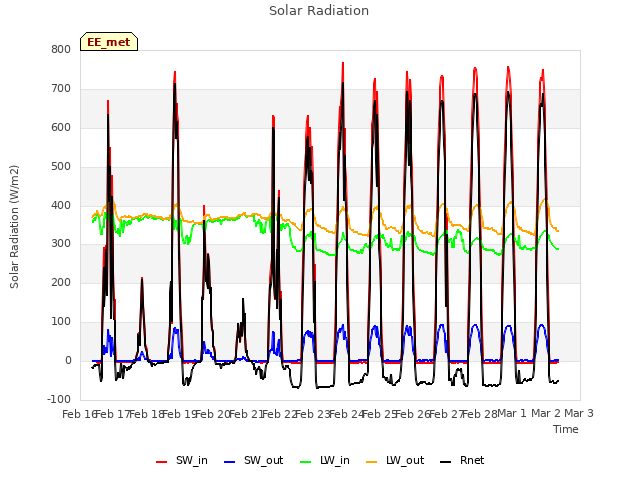Screen dimensions: 640x480
Task: Click the Feb 16 x-axis date label
Action: click(x=79, y=414)
